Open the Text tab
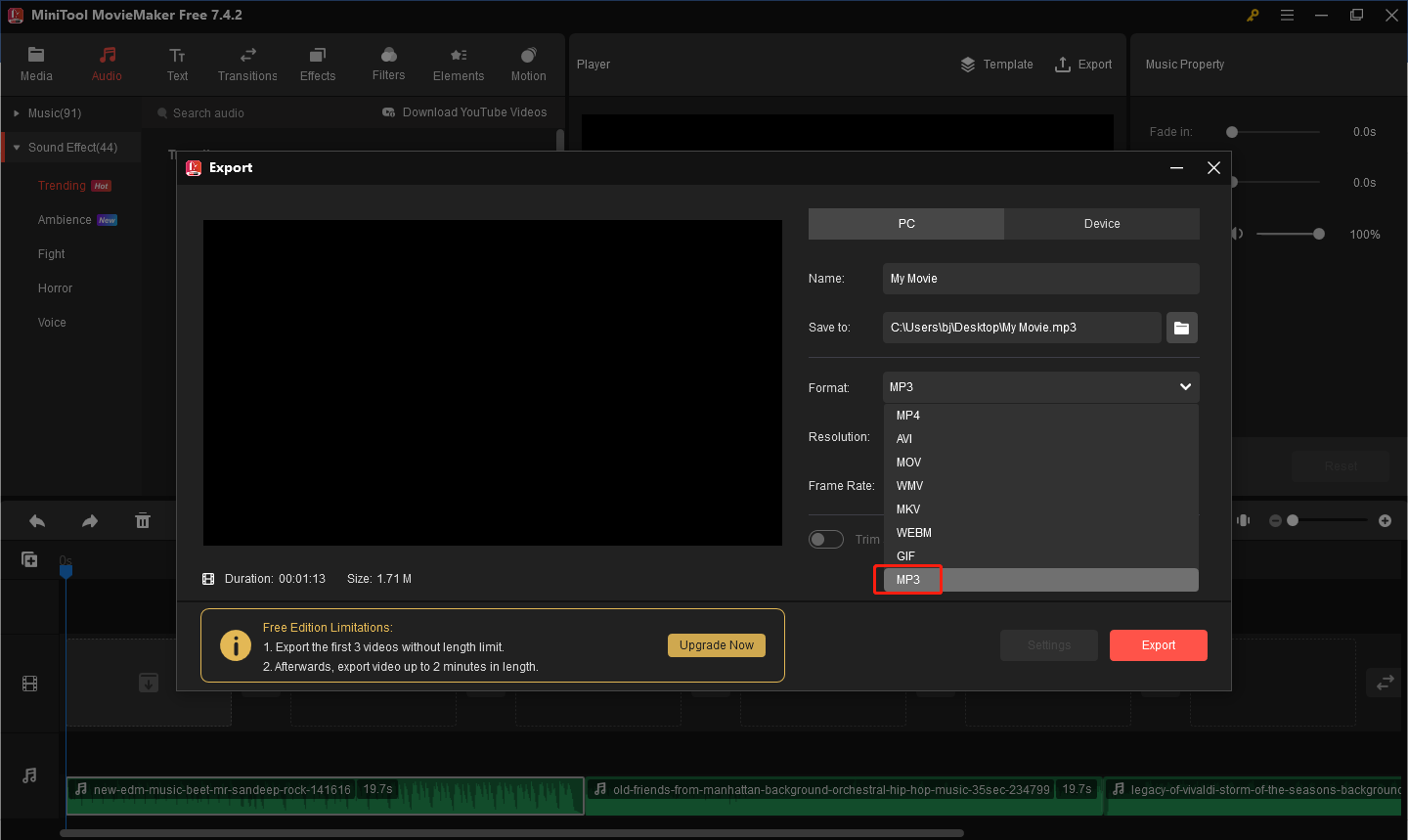The width and height of the screenshot is (1408, 840). [177, 65]
